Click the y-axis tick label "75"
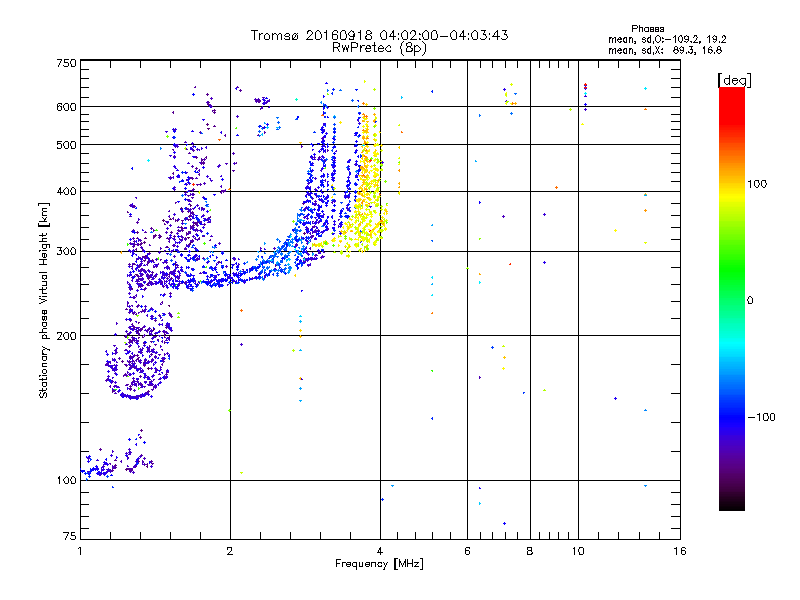The height and width of the screenshot is (600, 800). [70, 536]
